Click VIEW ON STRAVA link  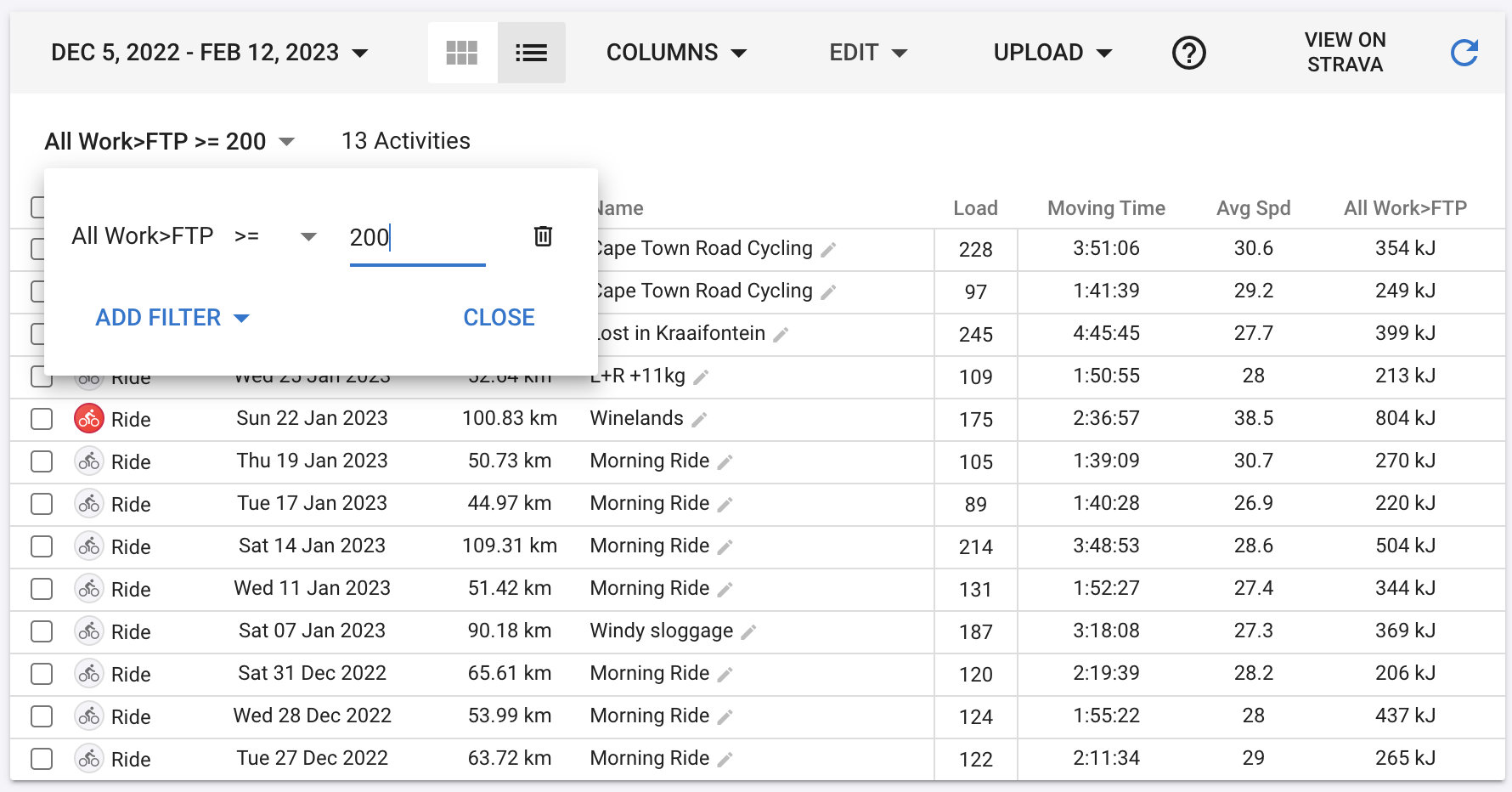1345,53
